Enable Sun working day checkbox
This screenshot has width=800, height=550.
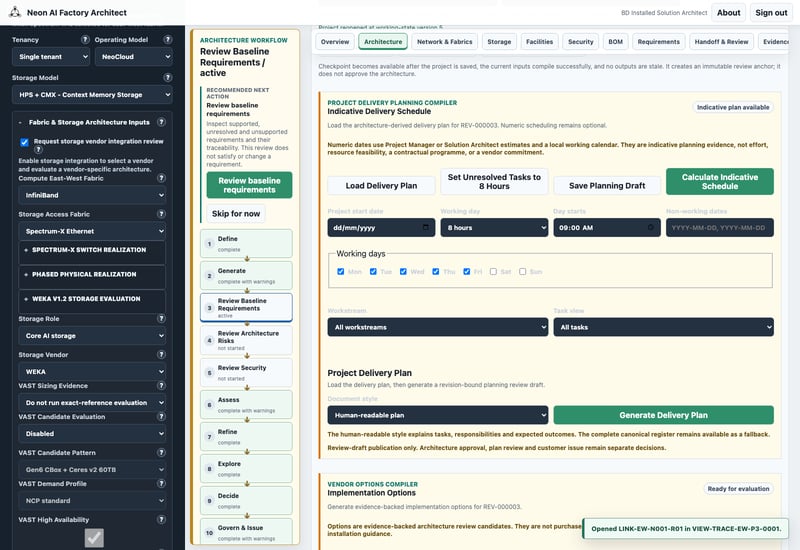[x=522, y=271]
